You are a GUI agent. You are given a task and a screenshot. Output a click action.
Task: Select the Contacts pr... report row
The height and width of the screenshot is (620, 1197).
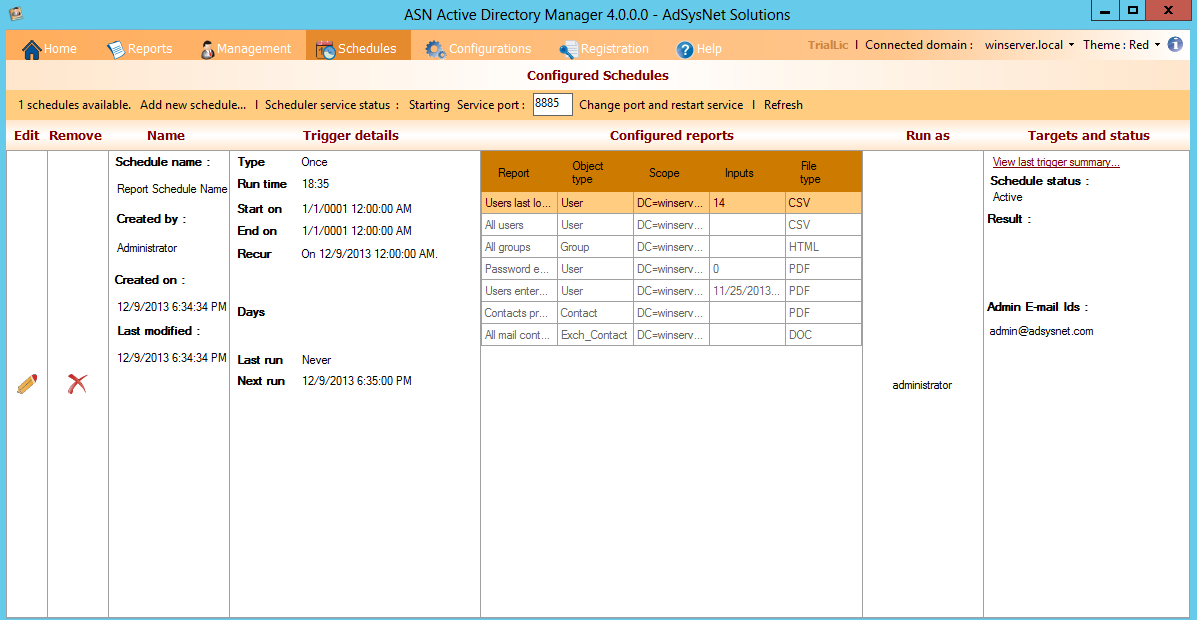[x=671, y=313]
